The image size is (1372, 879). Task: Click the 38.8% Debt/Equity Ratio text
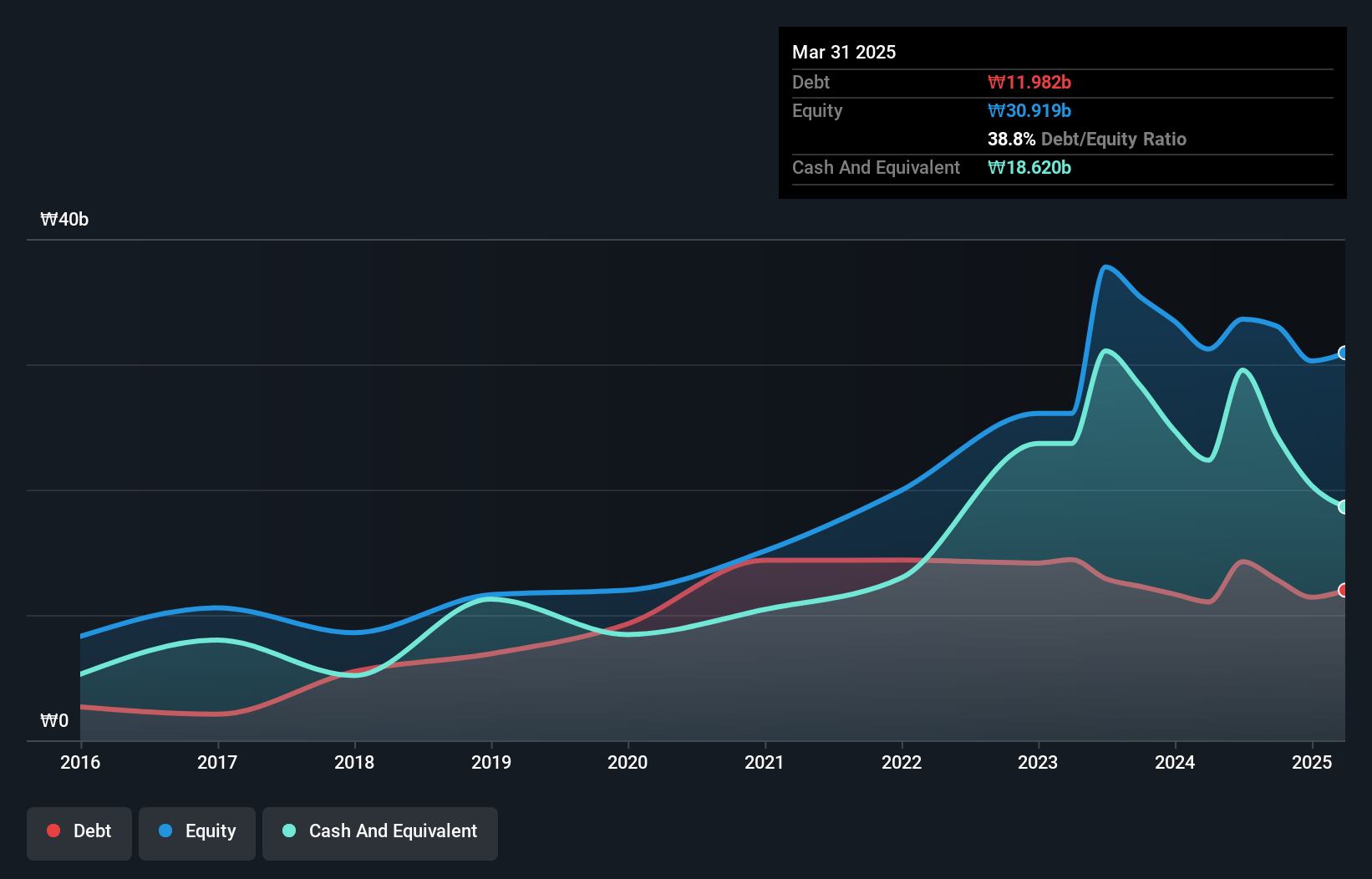pyautogui.click(x=1087, y=140)
